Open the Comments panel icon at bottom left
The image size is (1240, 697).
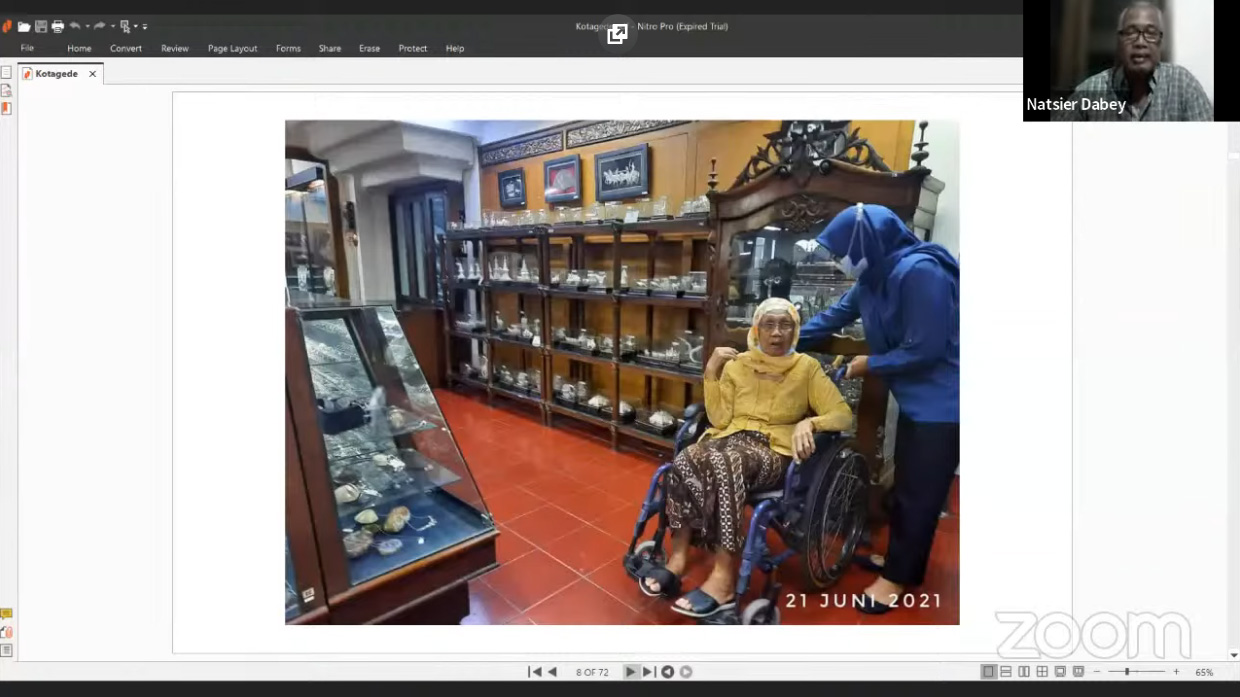click(7, 614)
